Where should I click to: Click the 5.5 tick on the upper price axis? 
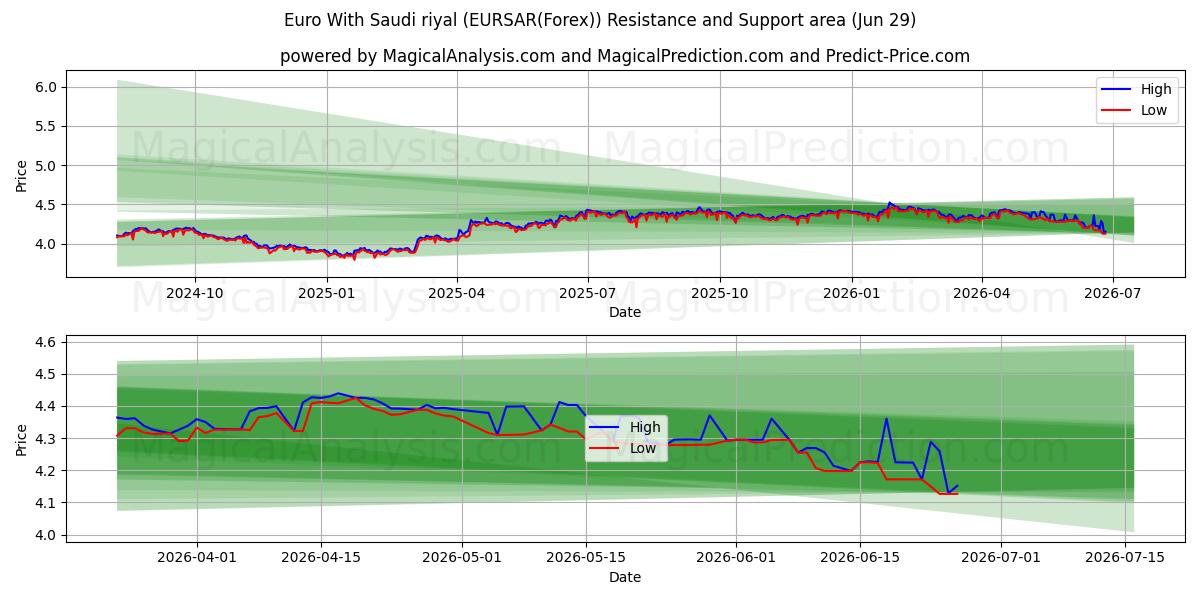(48, 127)
